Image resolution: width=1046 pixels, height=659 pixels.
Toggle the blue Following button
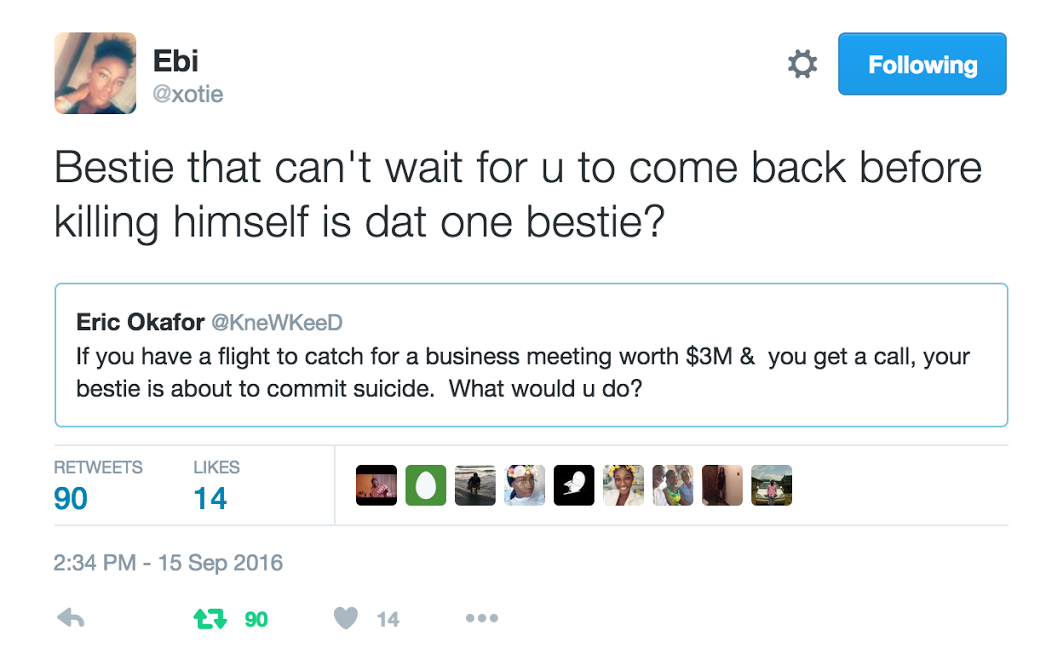921,65
